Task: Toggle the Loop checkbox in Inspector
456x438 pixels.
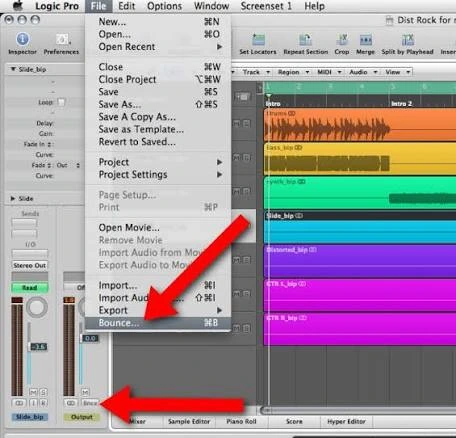Action: 61,102
